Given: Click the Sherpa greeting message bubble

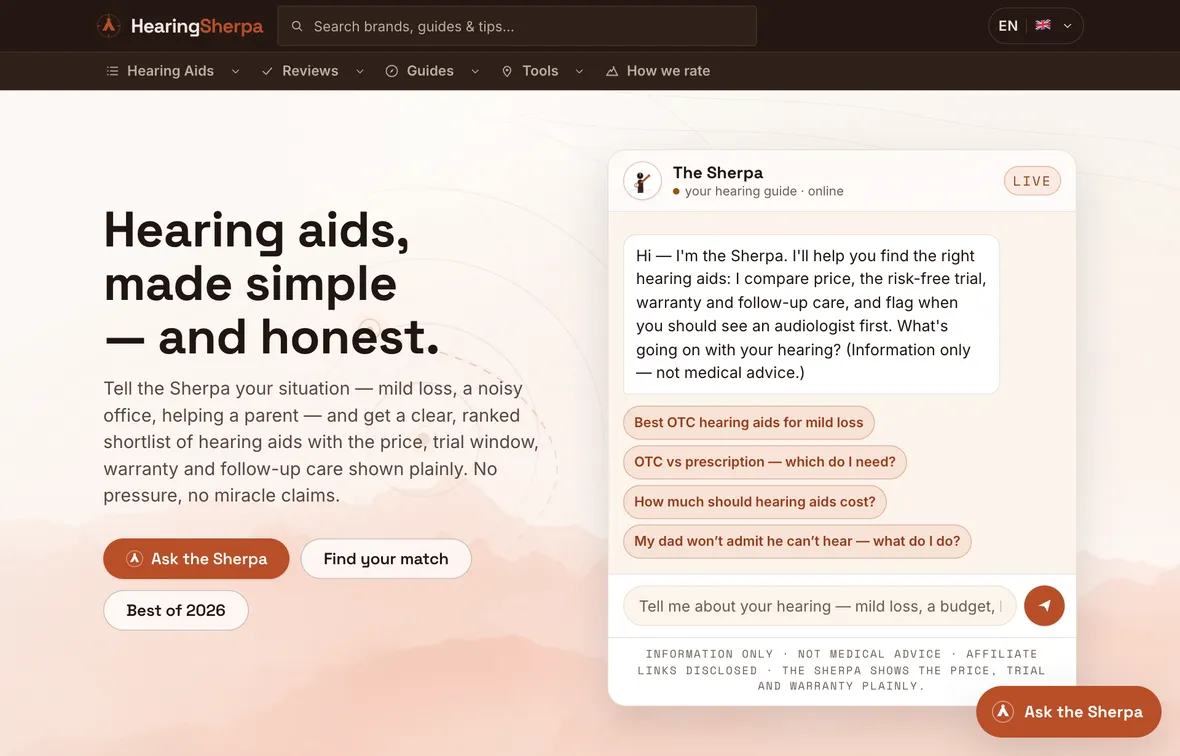Looking at the screenshot, I should pos(811,314).
